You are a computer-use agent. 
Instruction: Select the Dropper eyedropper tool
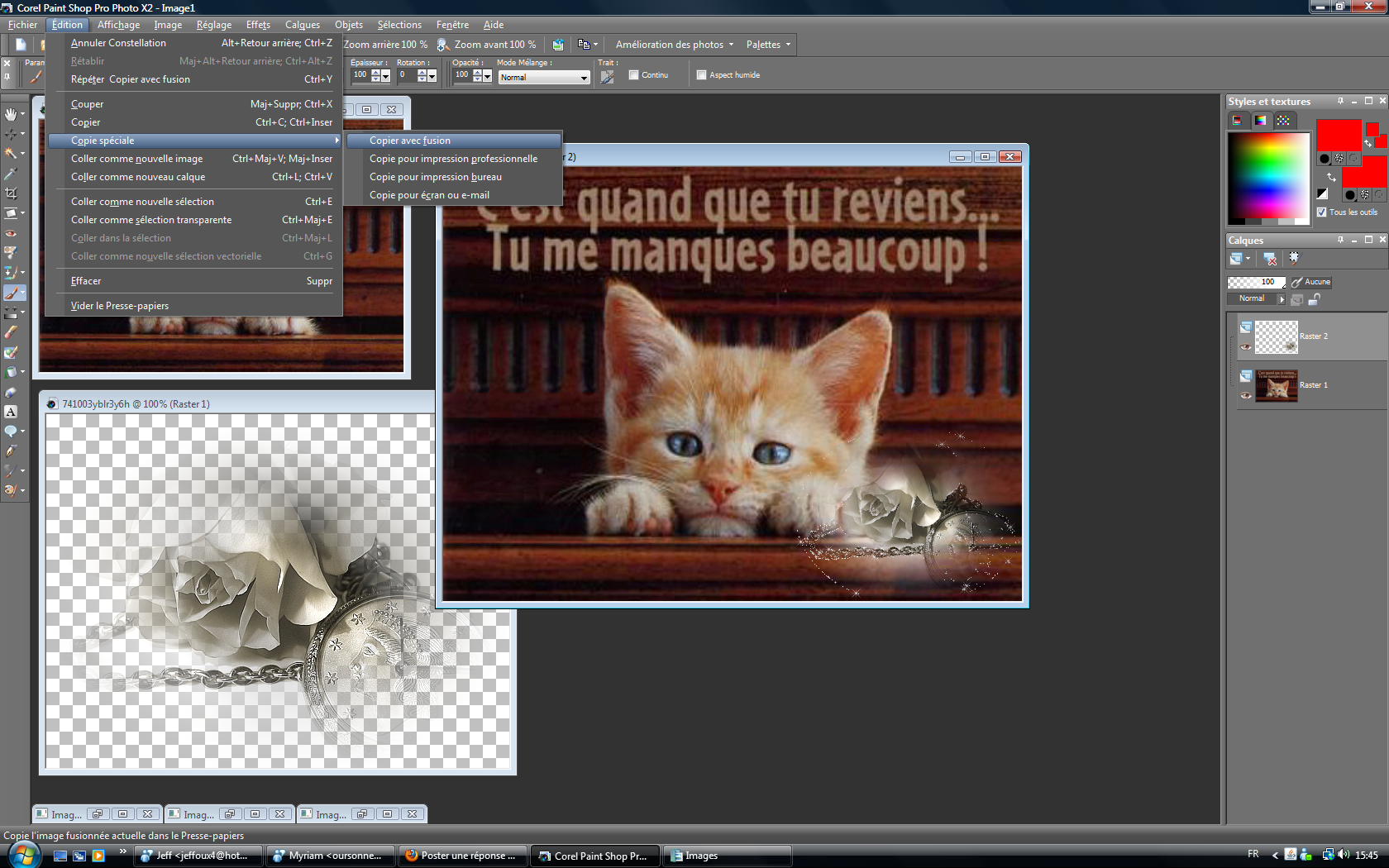coord(11,174)
